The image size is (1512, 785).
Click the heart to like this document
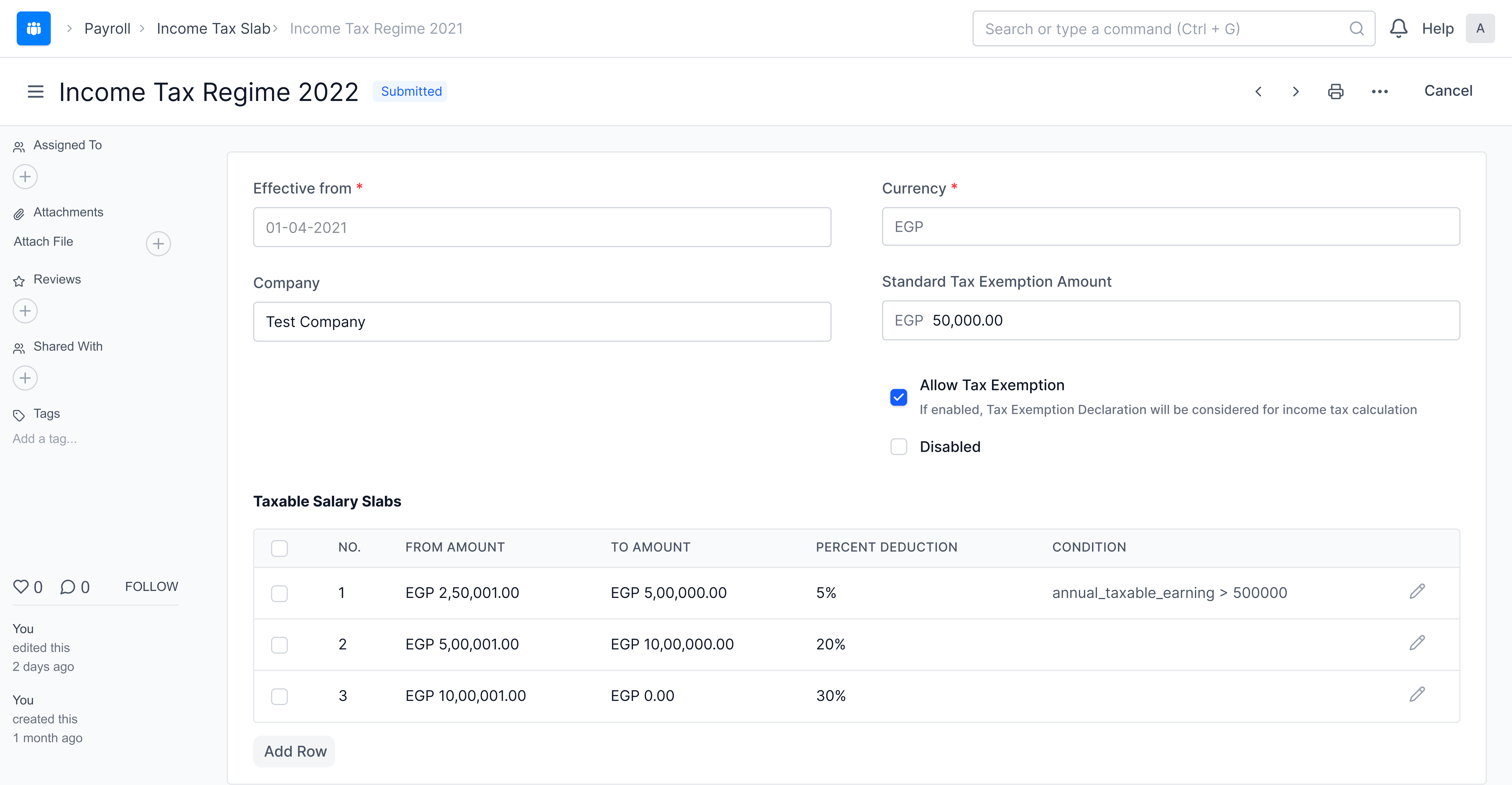tap(20, 587)
